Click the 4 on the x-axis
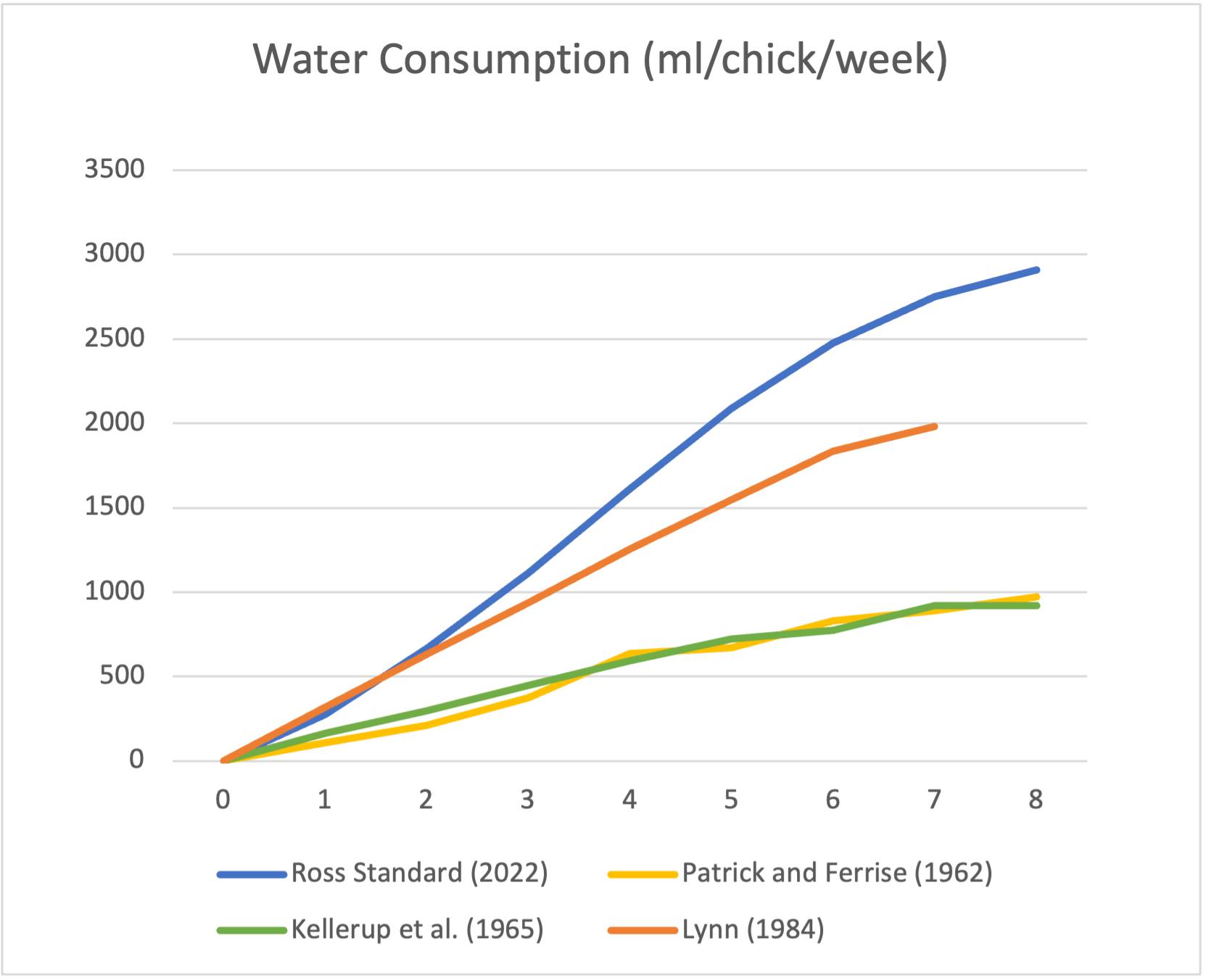Image resolution: width=1206 pixels, height=980 pixels. (629, 800)
